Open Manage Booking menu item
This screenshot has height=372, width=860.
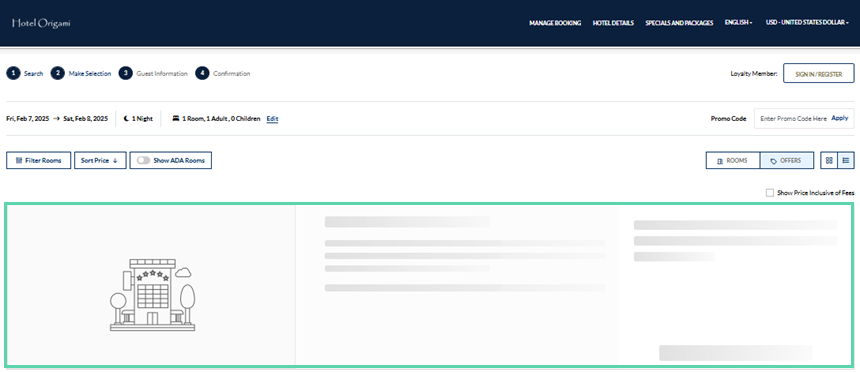tap(555, 23)
